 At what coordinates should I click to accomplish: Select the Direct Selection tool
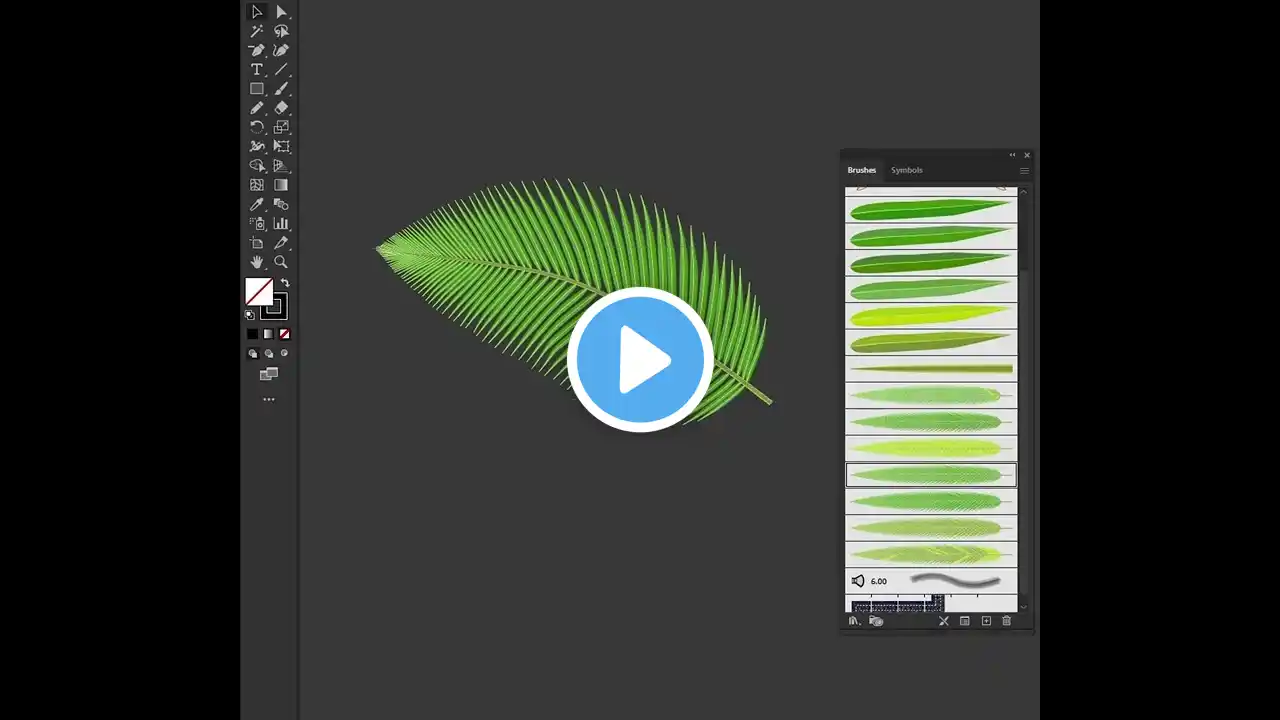(281, 12)
